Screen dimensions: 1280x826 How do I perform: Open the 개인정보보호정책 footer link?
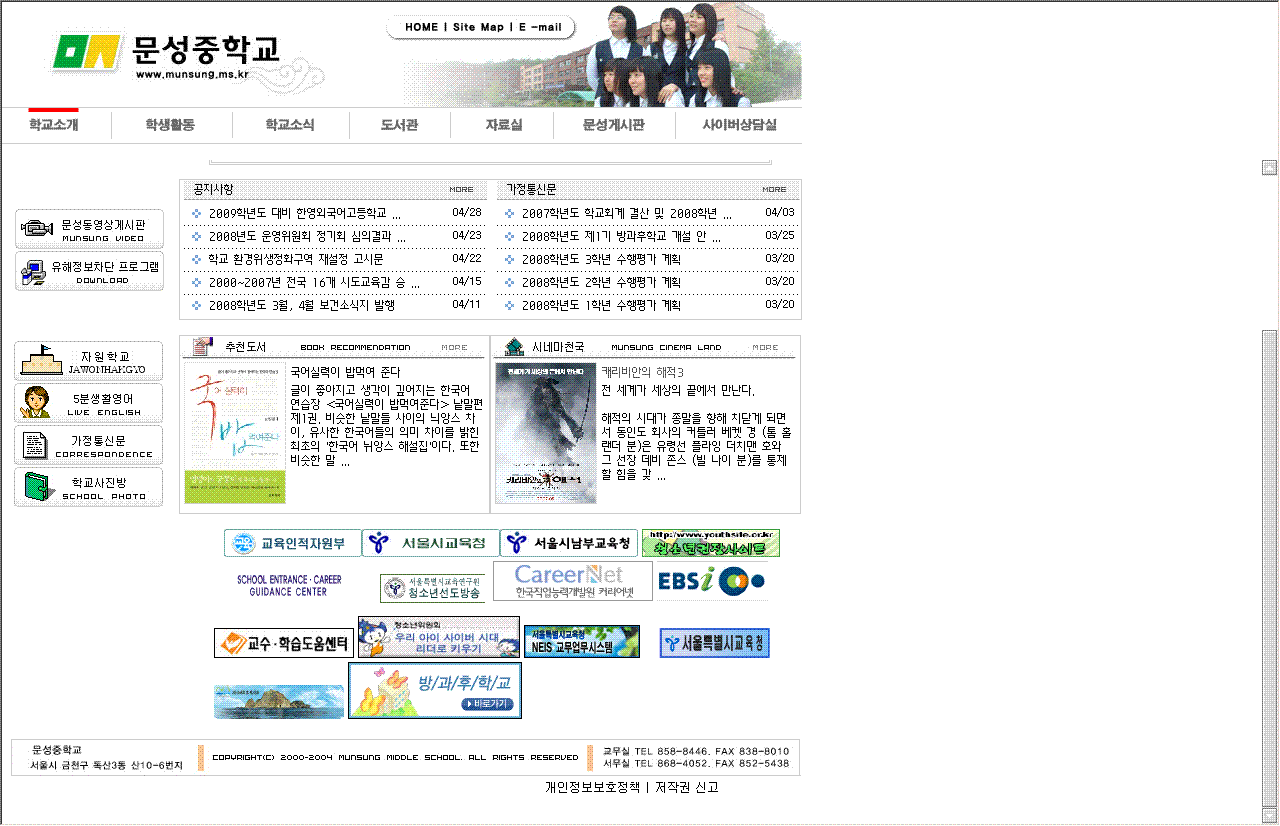tap(592, 787)
